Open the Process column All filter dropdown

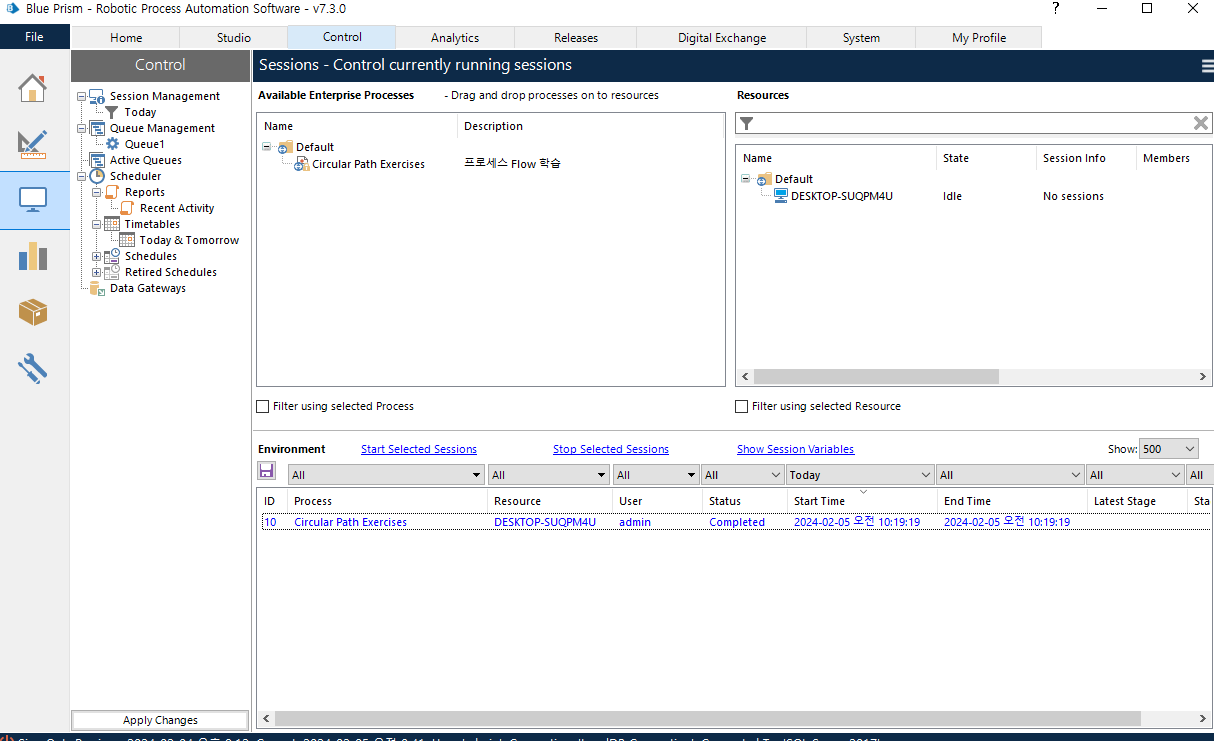coord(386,475)
